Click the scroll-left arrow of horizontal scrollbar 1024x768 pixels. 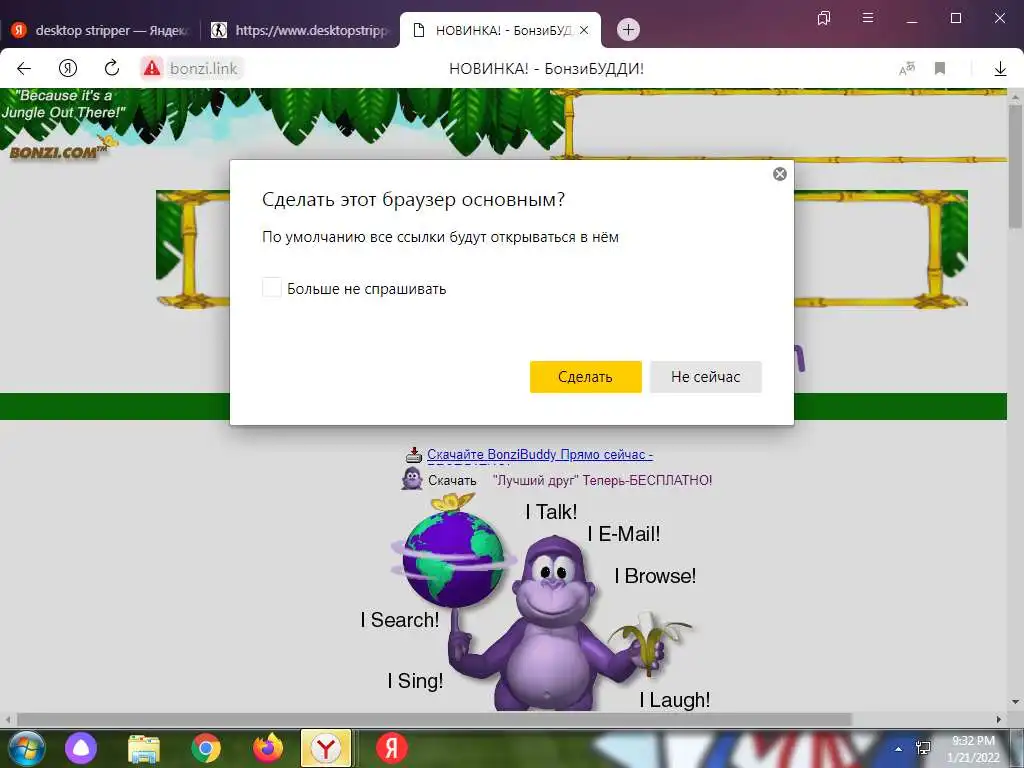8,720
